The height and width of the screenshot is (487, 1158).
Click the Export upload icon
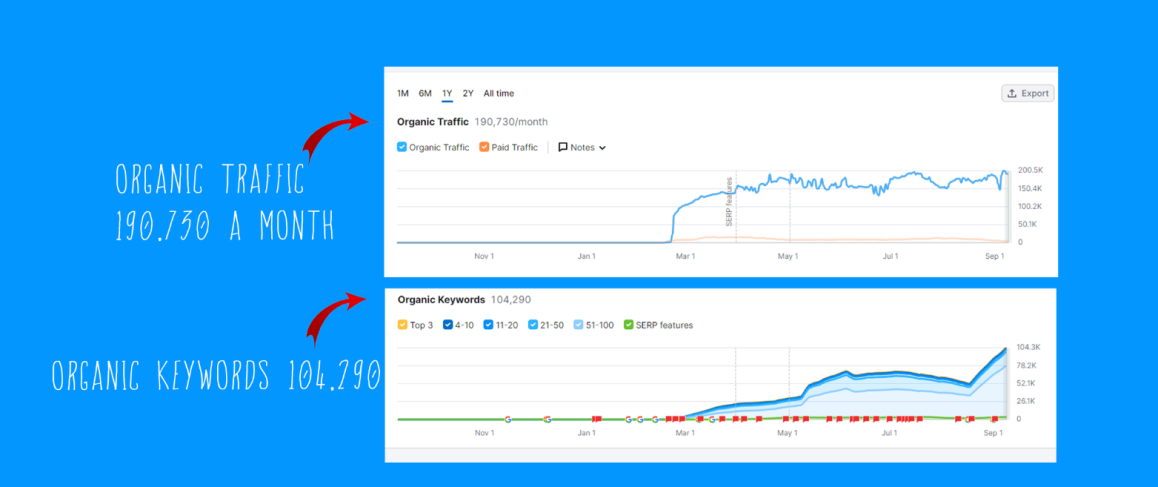click(1012, 94)
